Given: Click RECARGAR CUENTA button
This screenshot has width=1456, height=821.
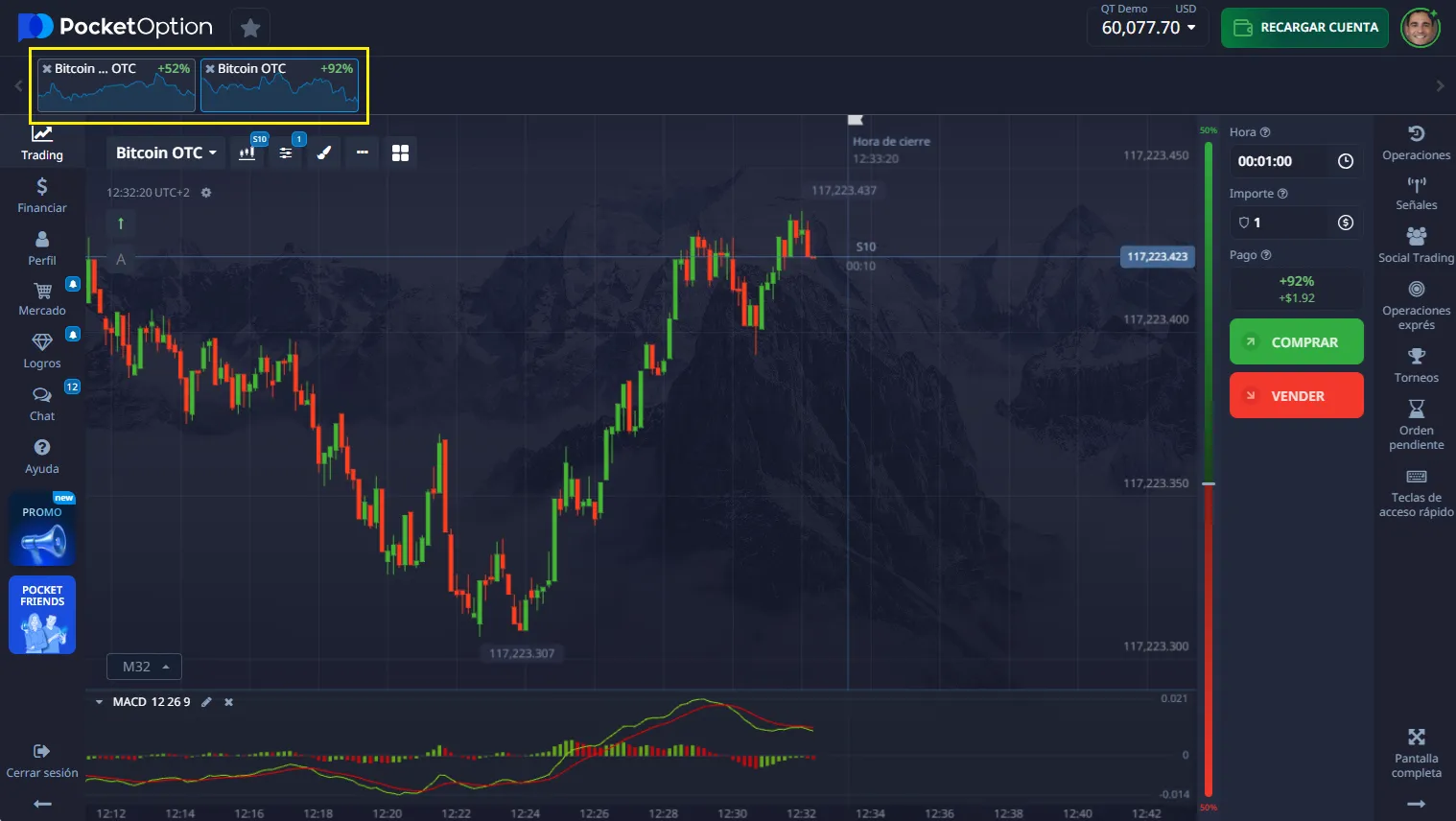Looking at the screenshot, I should (x=1304, y=28).
